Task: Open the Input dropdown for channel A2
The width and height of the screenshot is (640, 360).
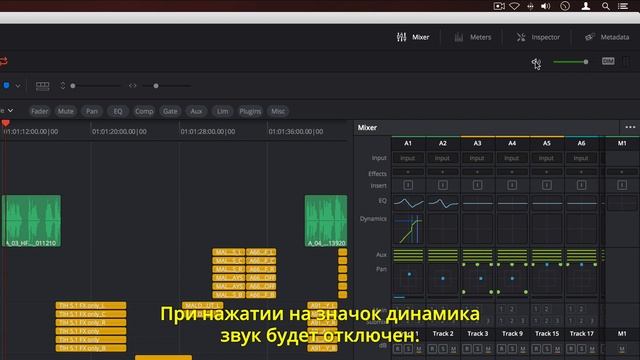Action: click(x=442, y=158)
